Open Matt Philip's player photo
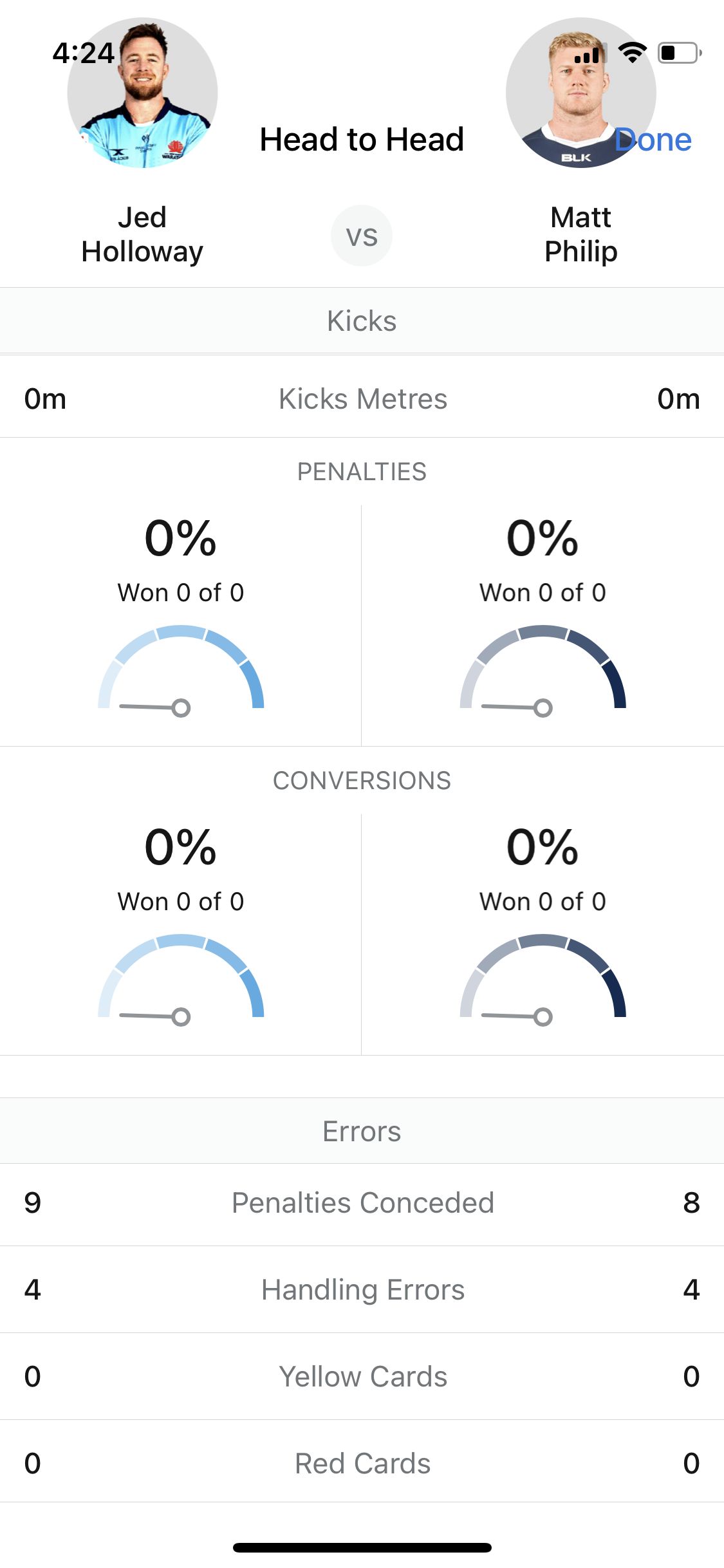724x1568 pixels. point(580,93)
